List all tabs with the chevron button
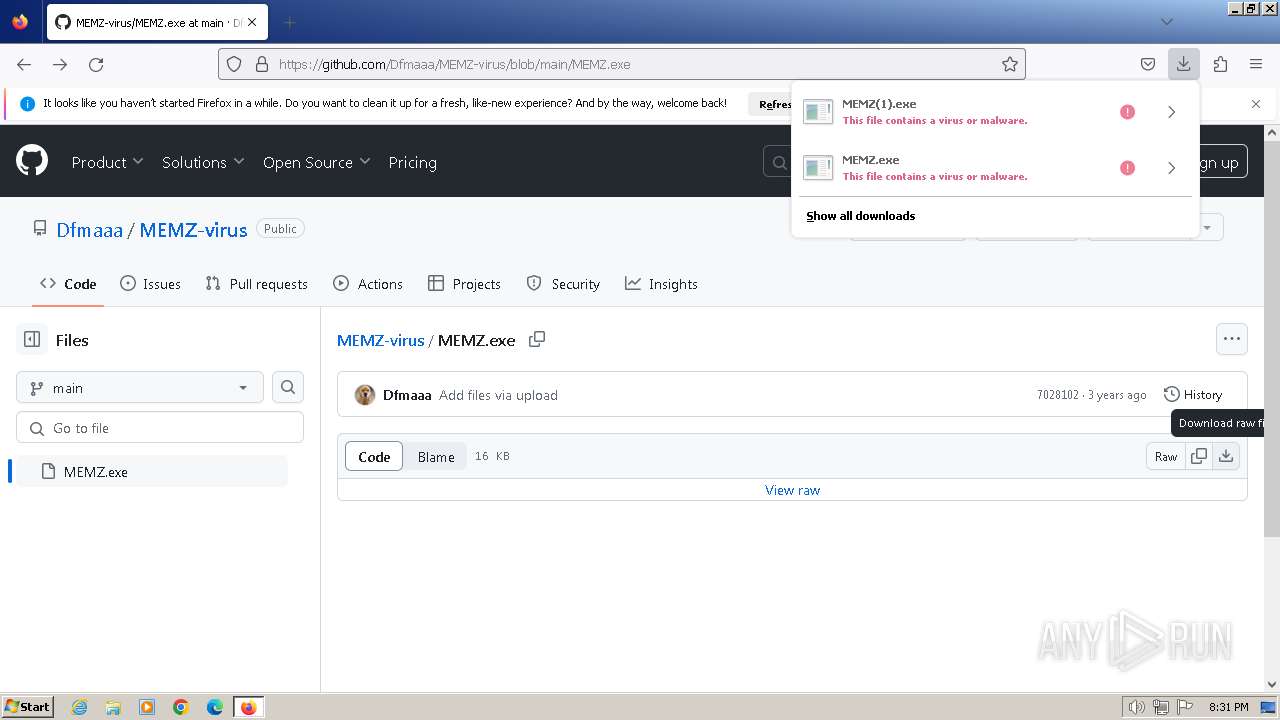This screenshot has height=720, width=1280. (x=1166, y=22)
